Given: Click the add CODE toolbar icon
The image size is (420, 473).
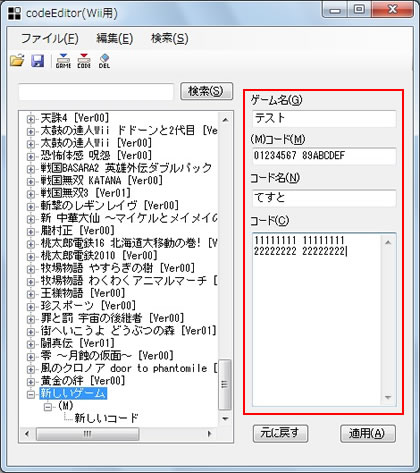Looking at the screenshot, I should pyautogui.click(x=84, y=61).
